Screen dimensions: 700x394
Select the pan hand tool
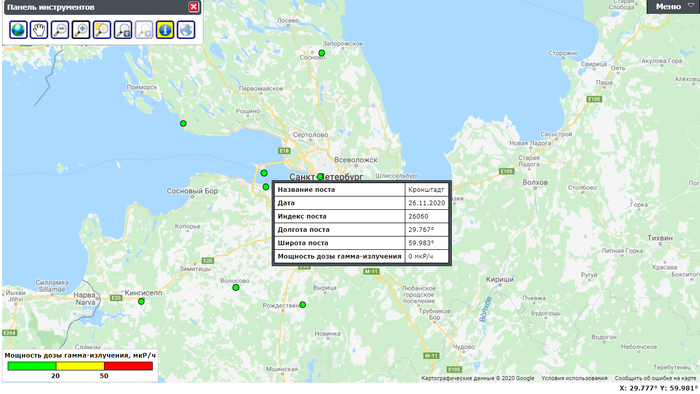pyautogui.click(x=39, y=30)
